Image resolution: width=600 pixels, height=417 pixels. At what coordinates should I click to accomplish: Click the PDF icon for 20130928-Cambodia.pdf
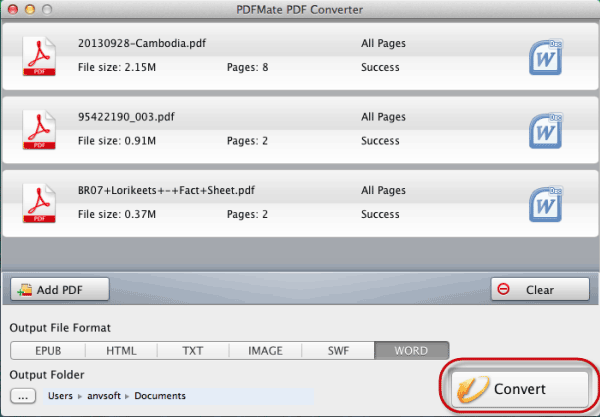pyautogui.click(x=39, y=56)
